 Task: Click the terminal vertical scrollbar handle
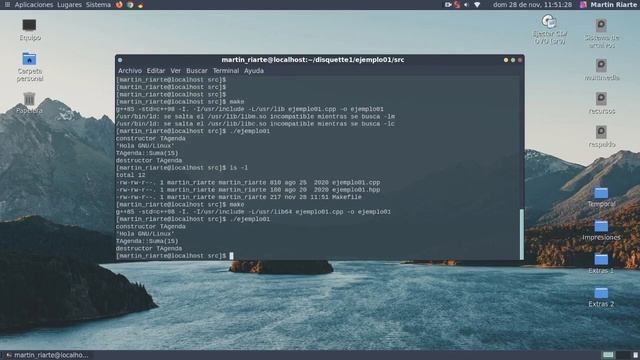(522, 234)
